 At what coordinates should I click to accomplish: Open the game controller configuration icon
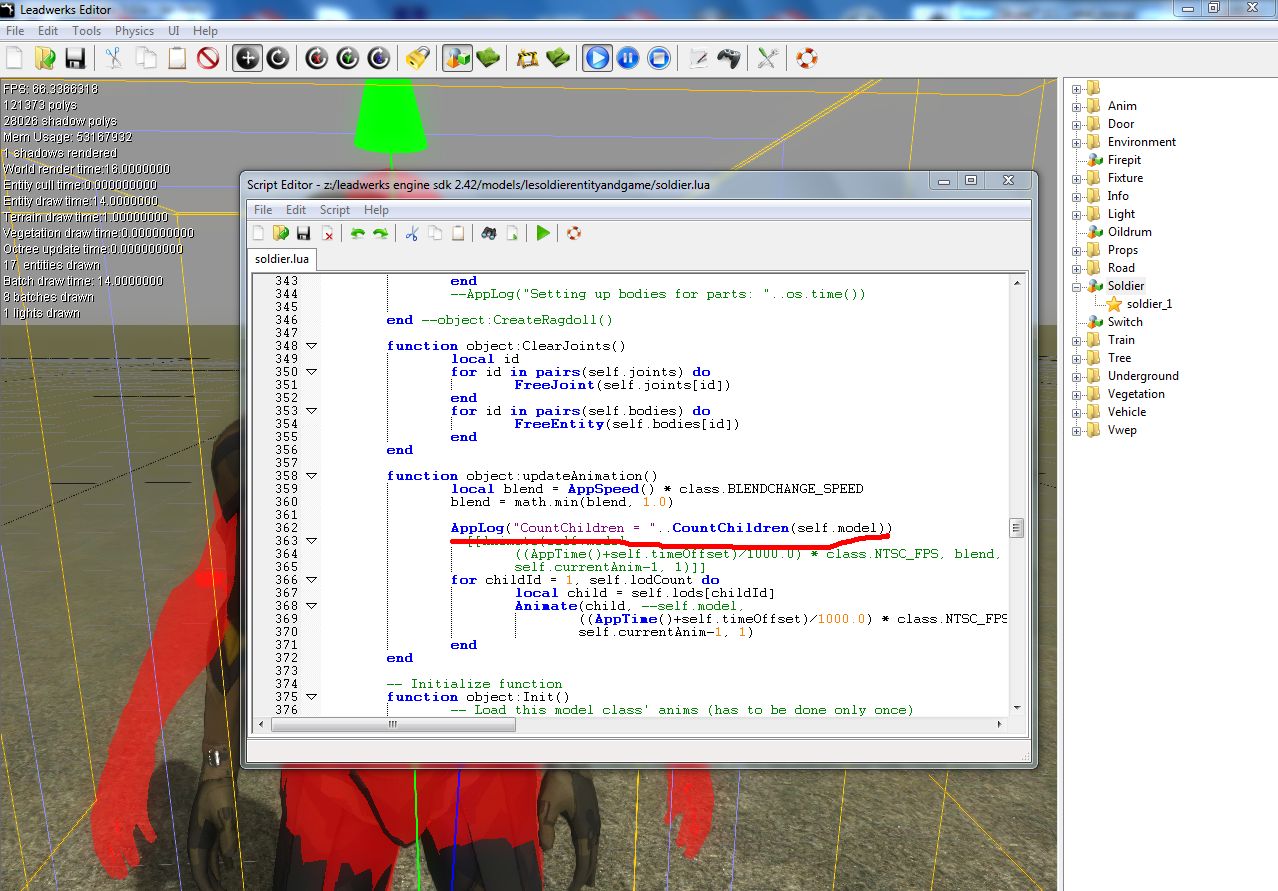729,58
